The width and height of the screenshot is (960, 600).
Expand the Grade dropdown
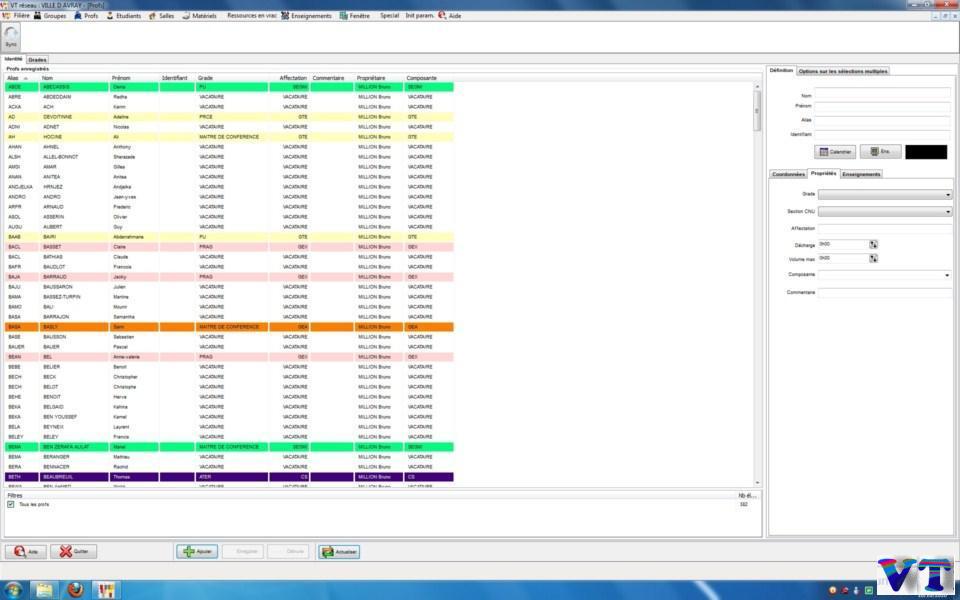pos(947,195)
